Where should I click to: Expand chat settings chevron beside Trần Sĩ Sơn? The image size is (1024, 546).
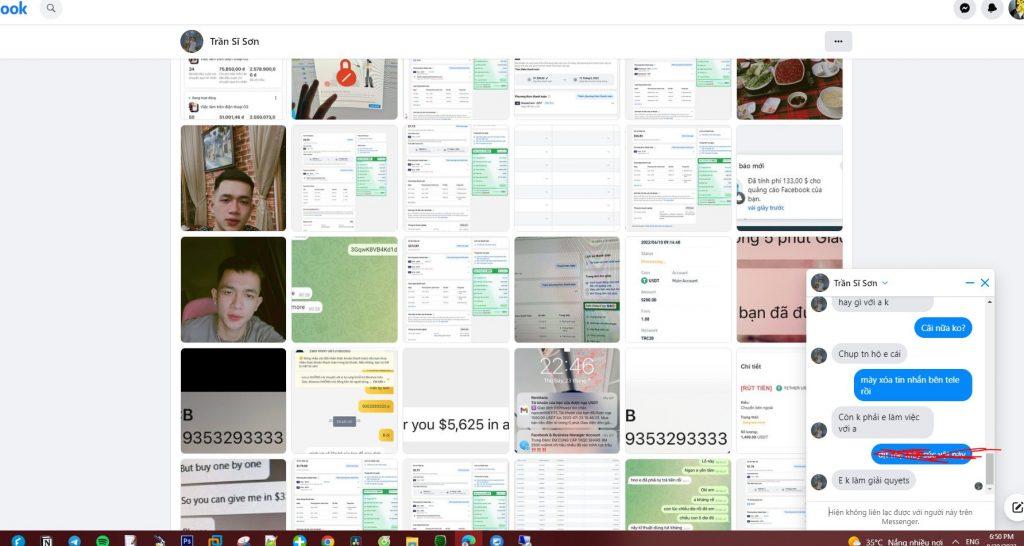click(884, 284)
